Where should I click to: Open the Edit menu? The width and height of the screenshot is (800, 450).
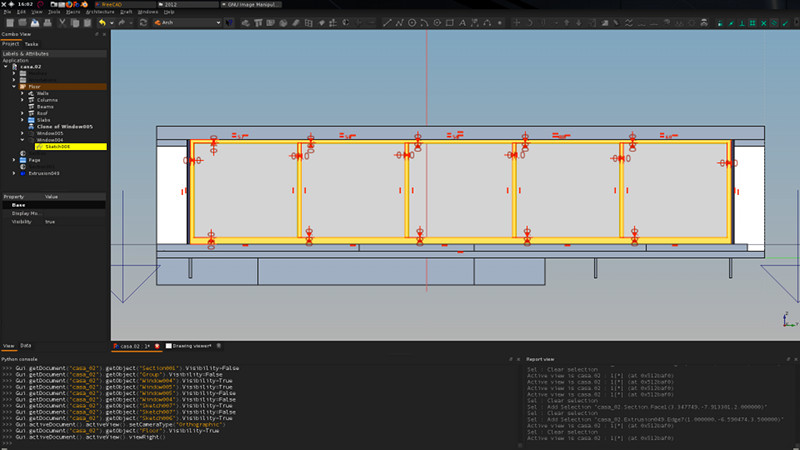[21, 12]
